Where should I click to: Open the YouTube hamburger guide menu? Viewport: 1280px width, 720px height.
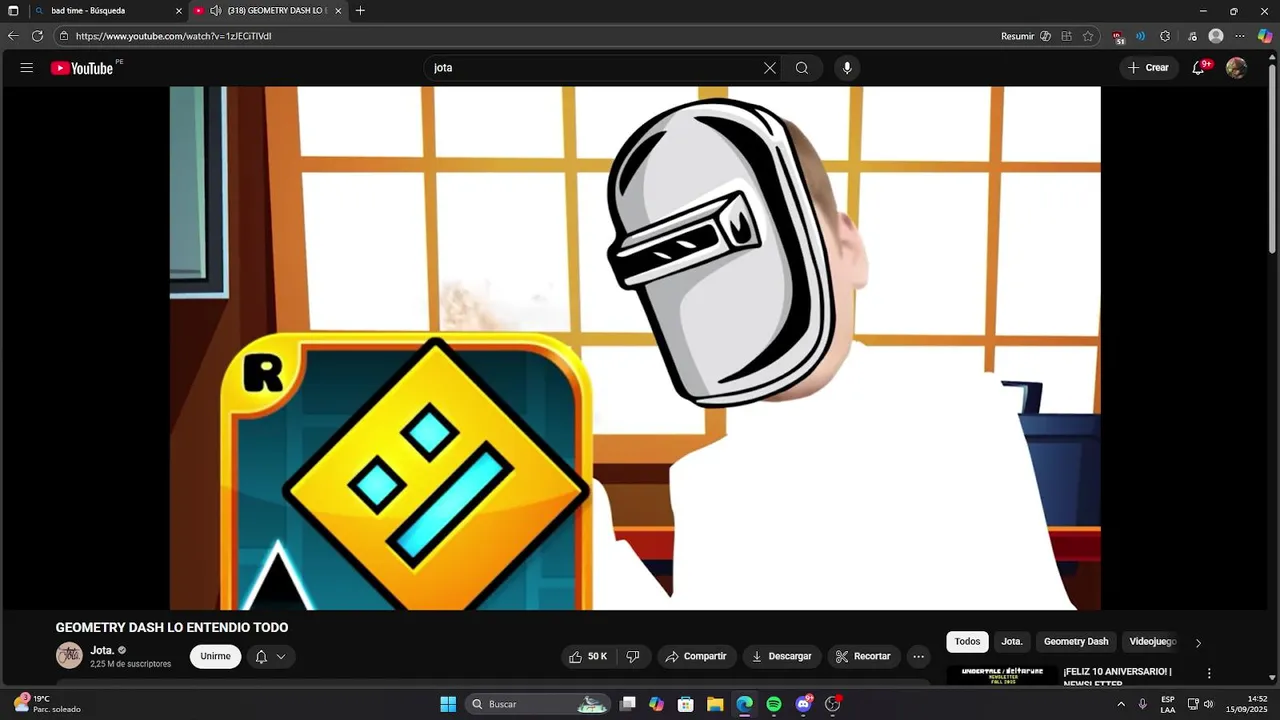coord(27,68)
